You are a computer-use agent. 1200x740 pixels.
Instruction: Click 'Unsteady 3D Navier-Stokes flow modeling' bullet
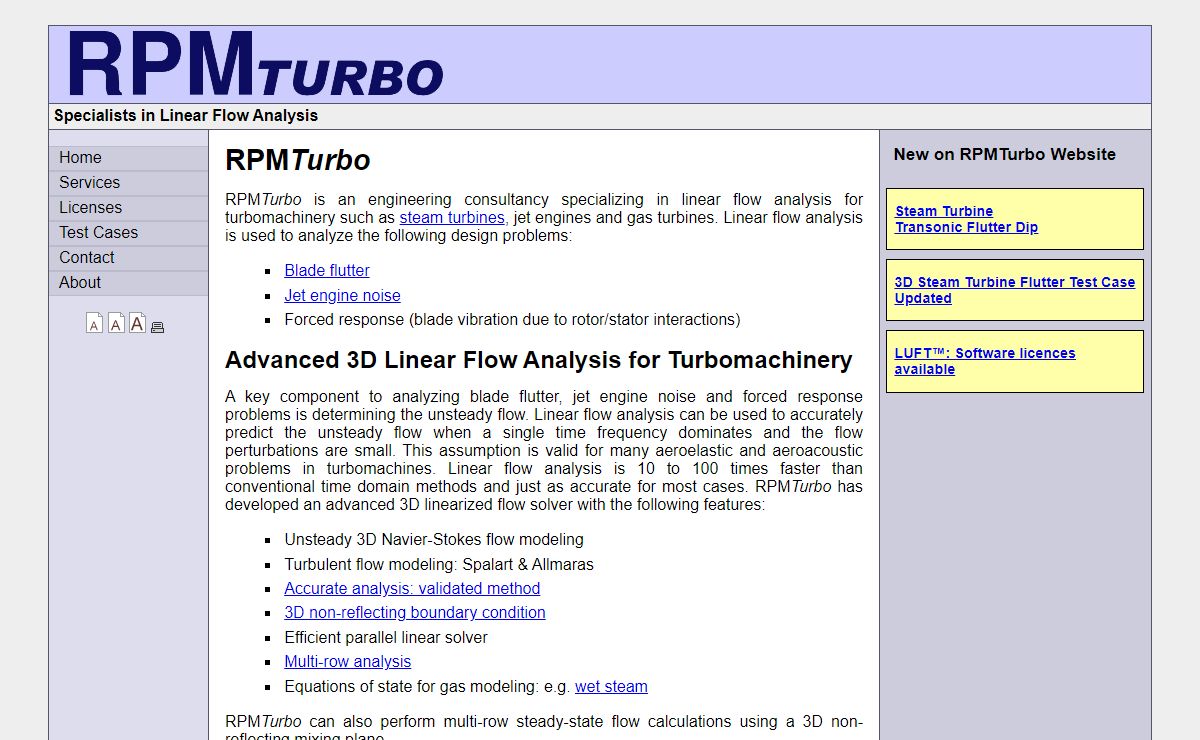(434, 540)
